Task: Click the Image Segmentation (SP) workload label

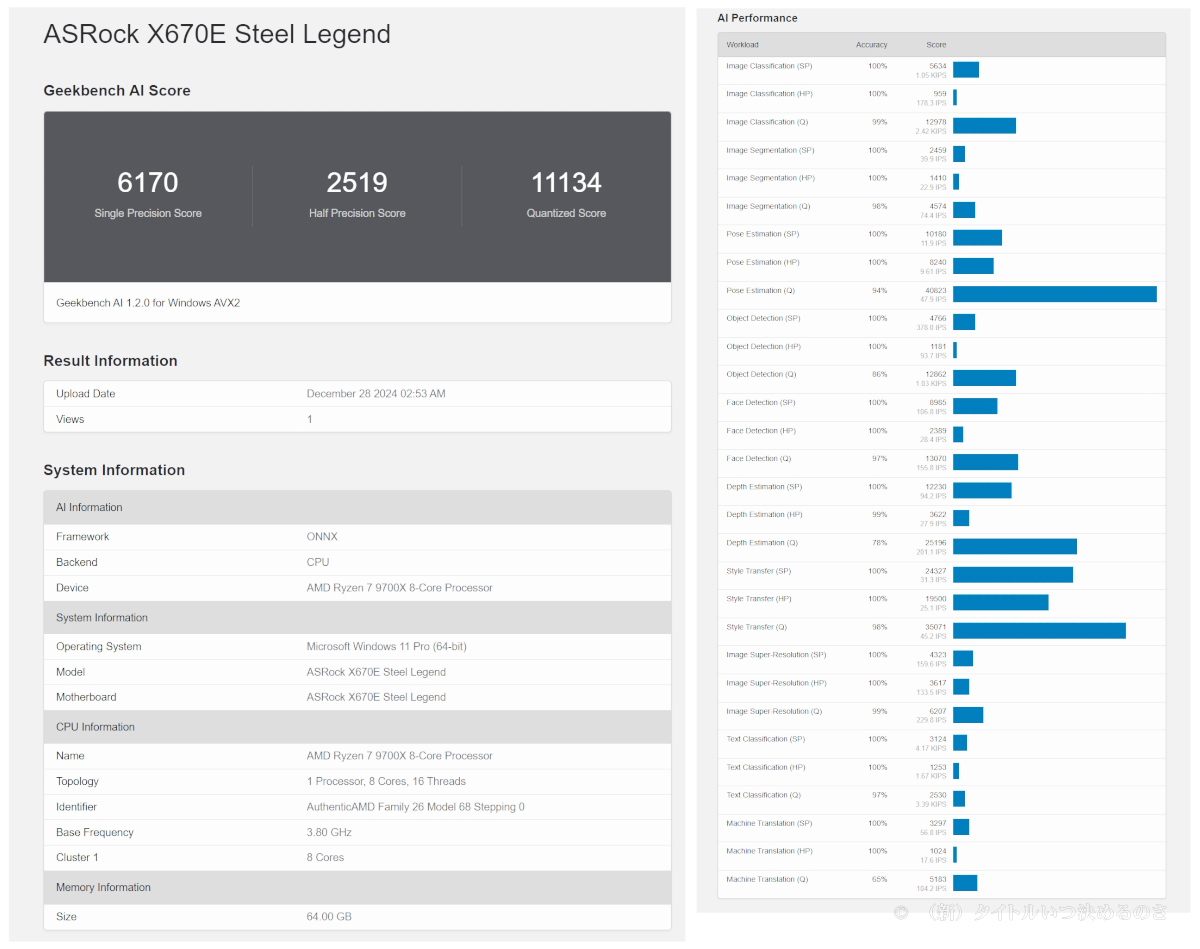Action: pyautogui.click(x=770, y=150)
